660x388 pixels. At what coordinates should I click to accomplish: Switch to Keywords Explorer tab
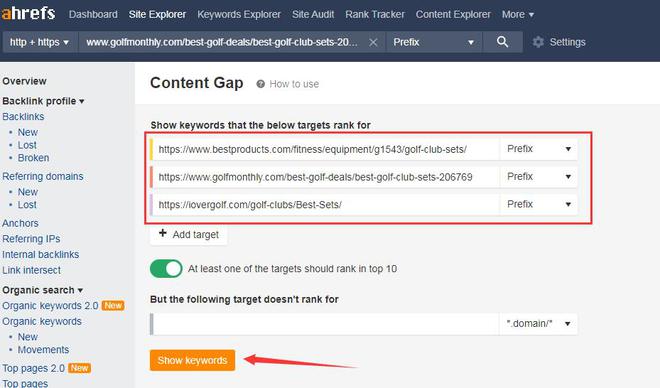pos(239,14)
